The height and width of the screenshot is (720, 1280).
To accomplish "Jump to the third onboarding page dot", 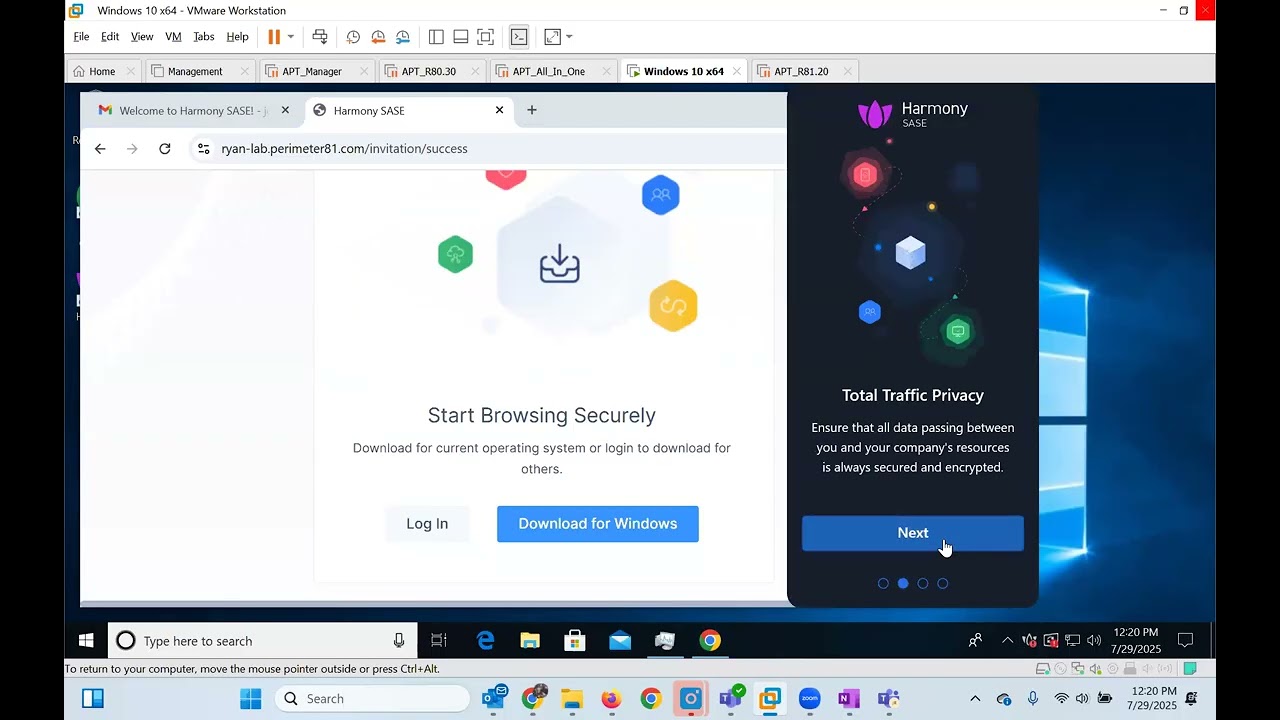I will (x=923, y=583).
